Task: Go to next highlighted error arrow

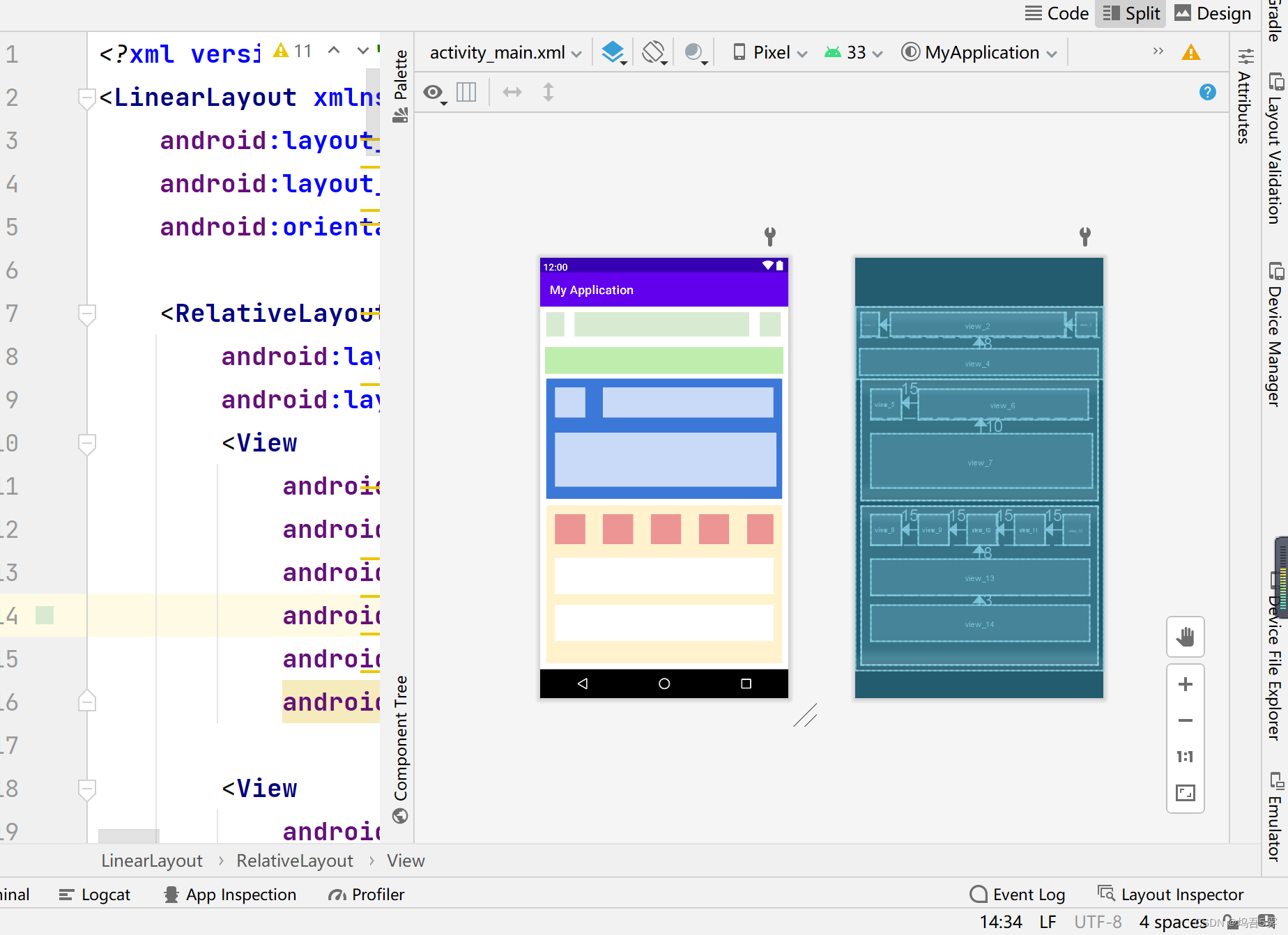Action: click(362, 50)
